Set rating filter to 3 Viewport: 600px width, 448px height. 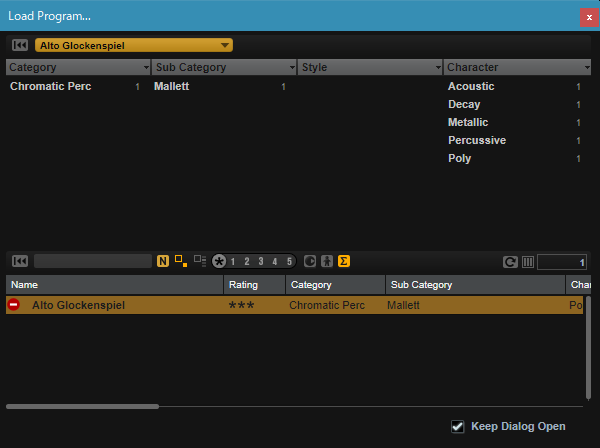coord(261,262)
